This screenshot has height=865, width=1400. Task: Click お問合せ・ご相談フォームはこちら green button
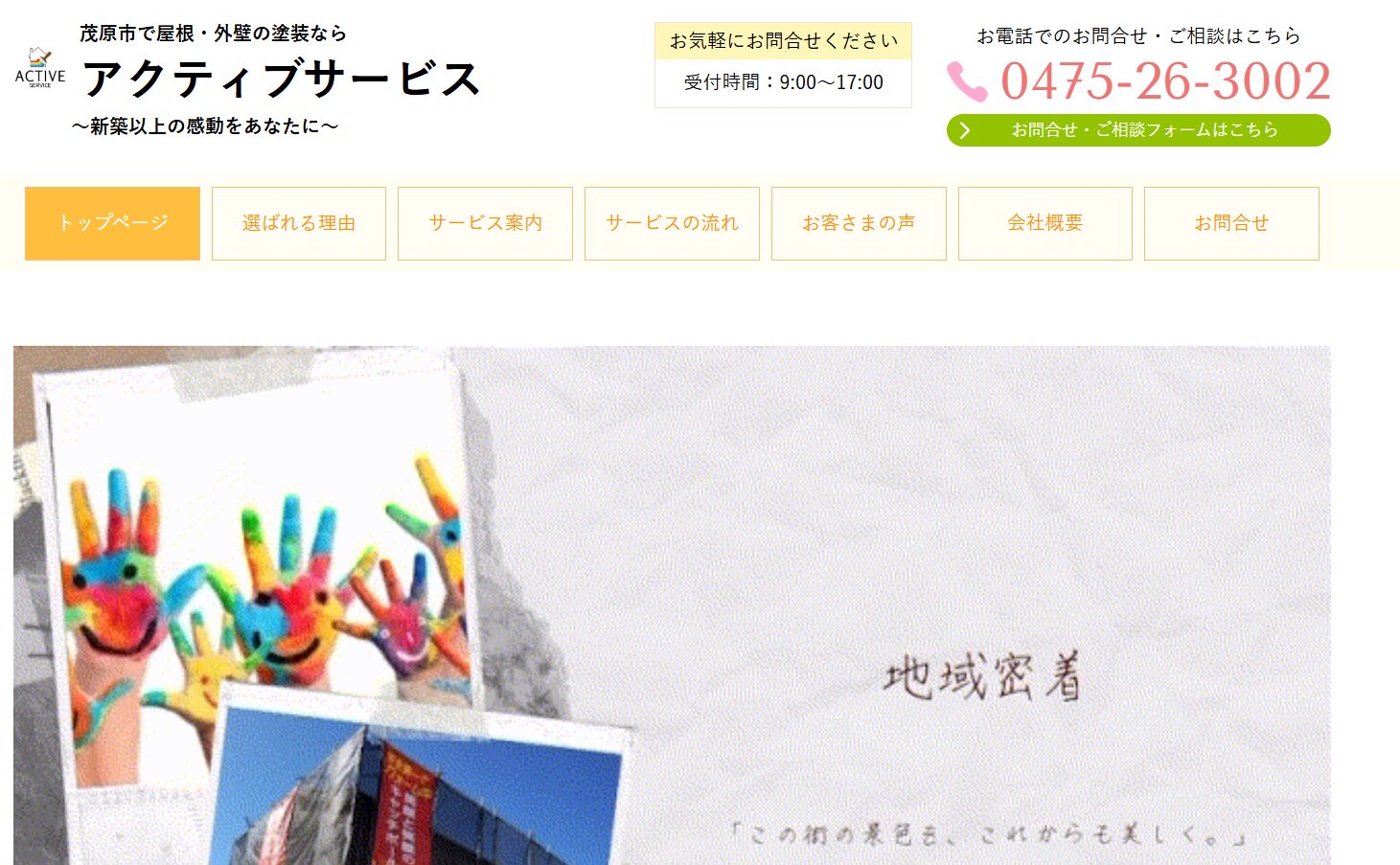pos(1138,130)
